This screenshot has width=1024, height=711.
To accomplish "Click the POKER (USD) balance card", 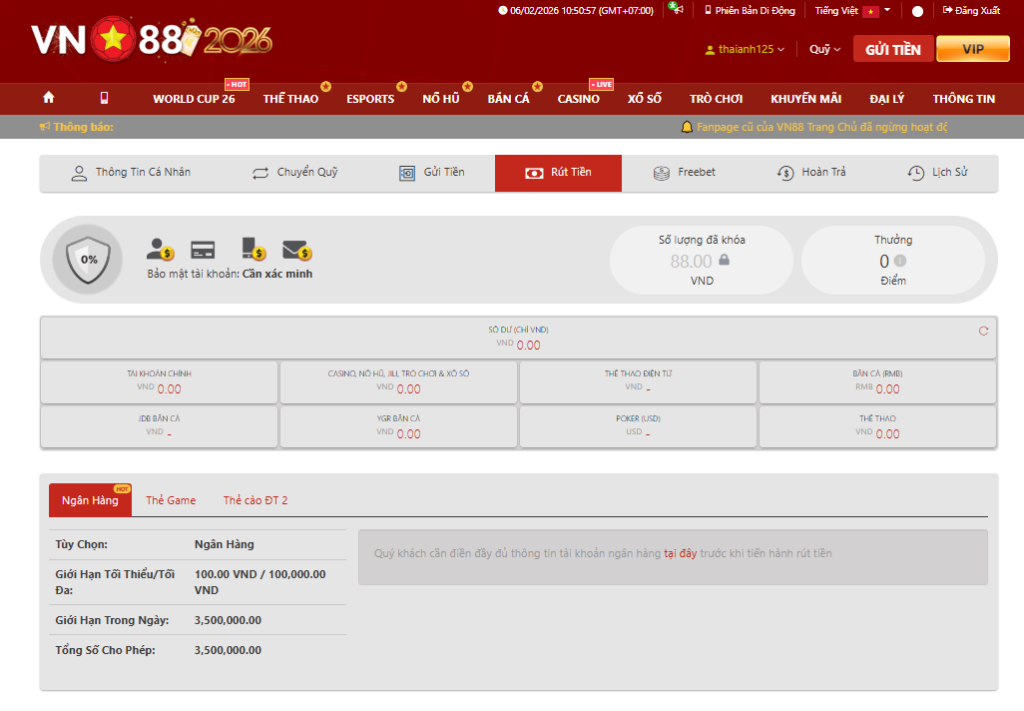I will (x=638, y=426).
